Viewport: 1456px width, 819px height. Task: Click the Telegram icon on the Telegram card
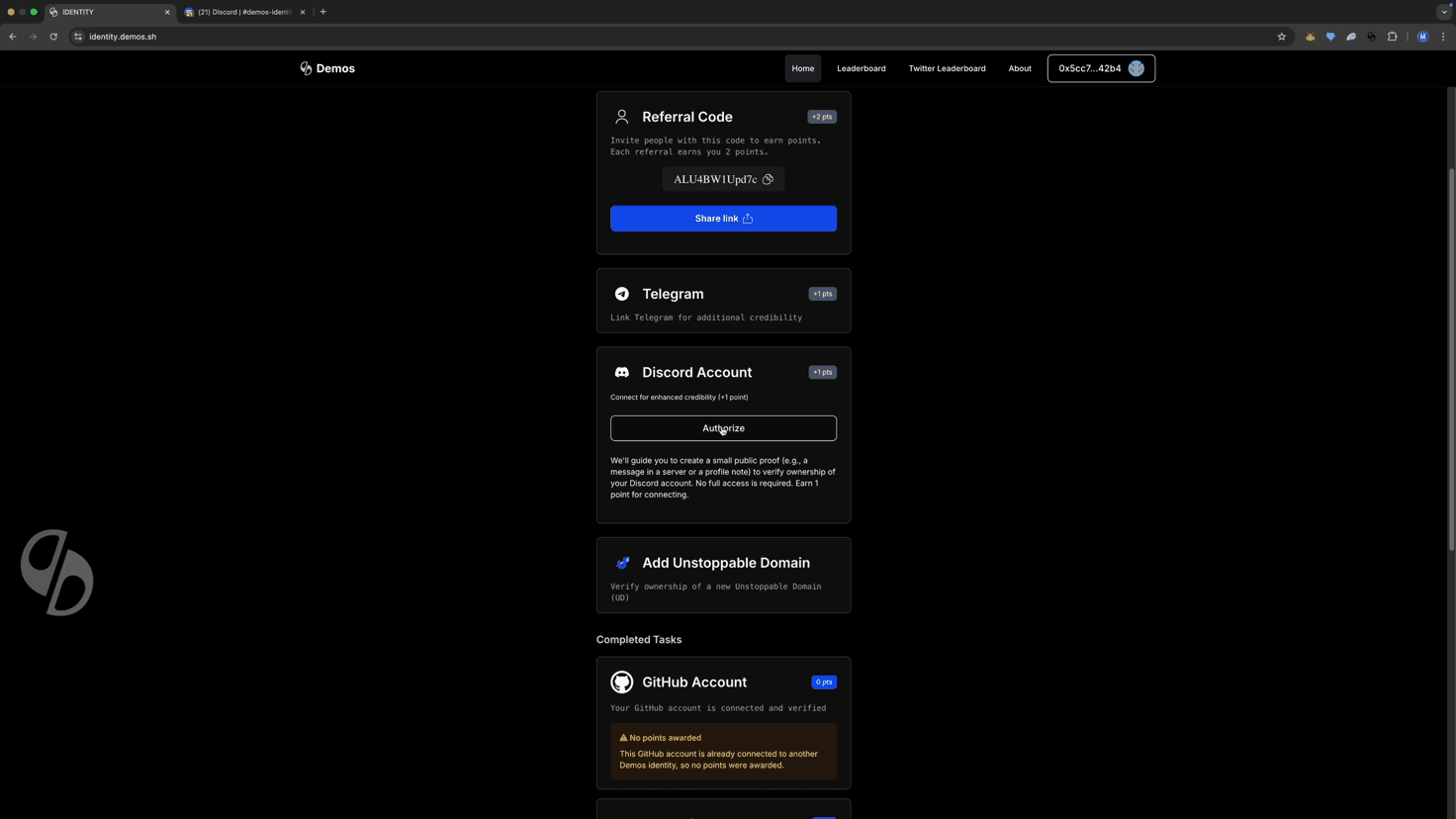(x=622, y=294)
